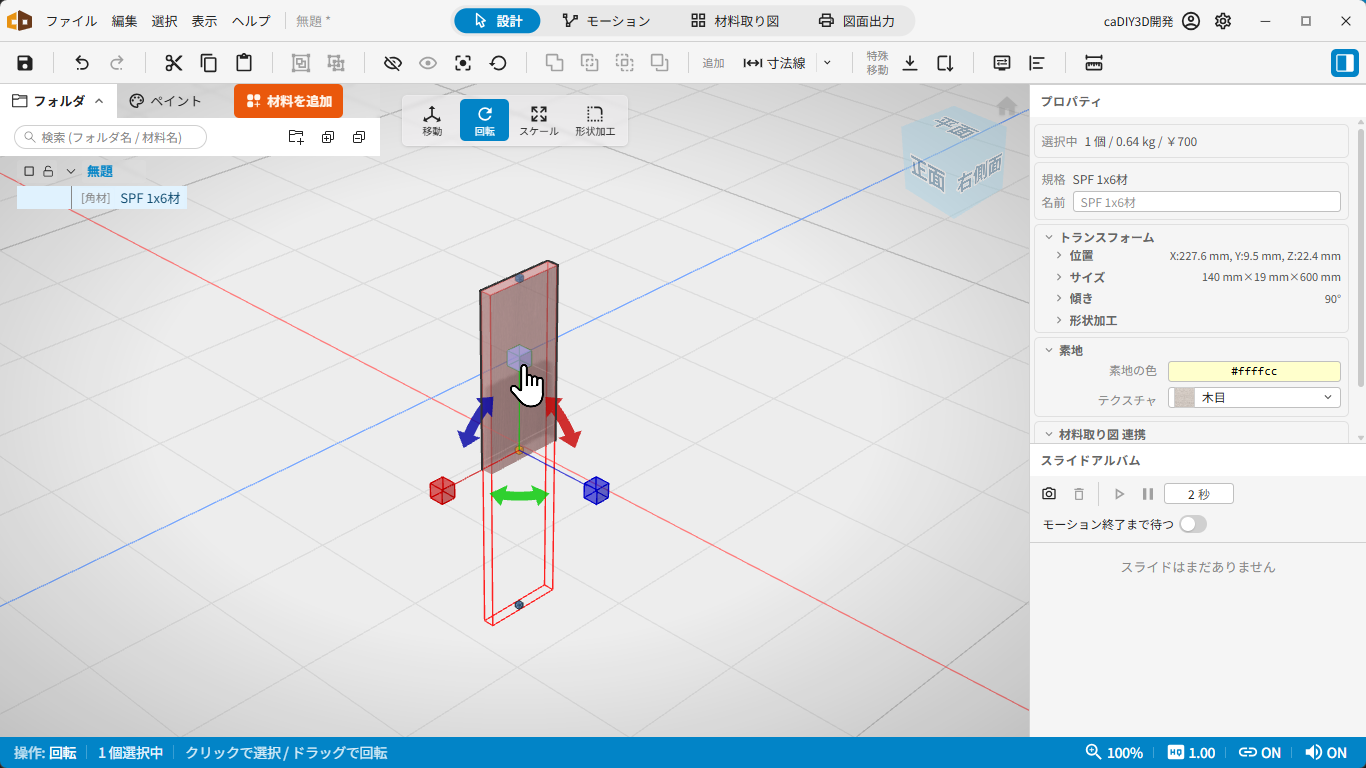
Task: Click the 材料を追加 button
Action: (x=289, y=101)
